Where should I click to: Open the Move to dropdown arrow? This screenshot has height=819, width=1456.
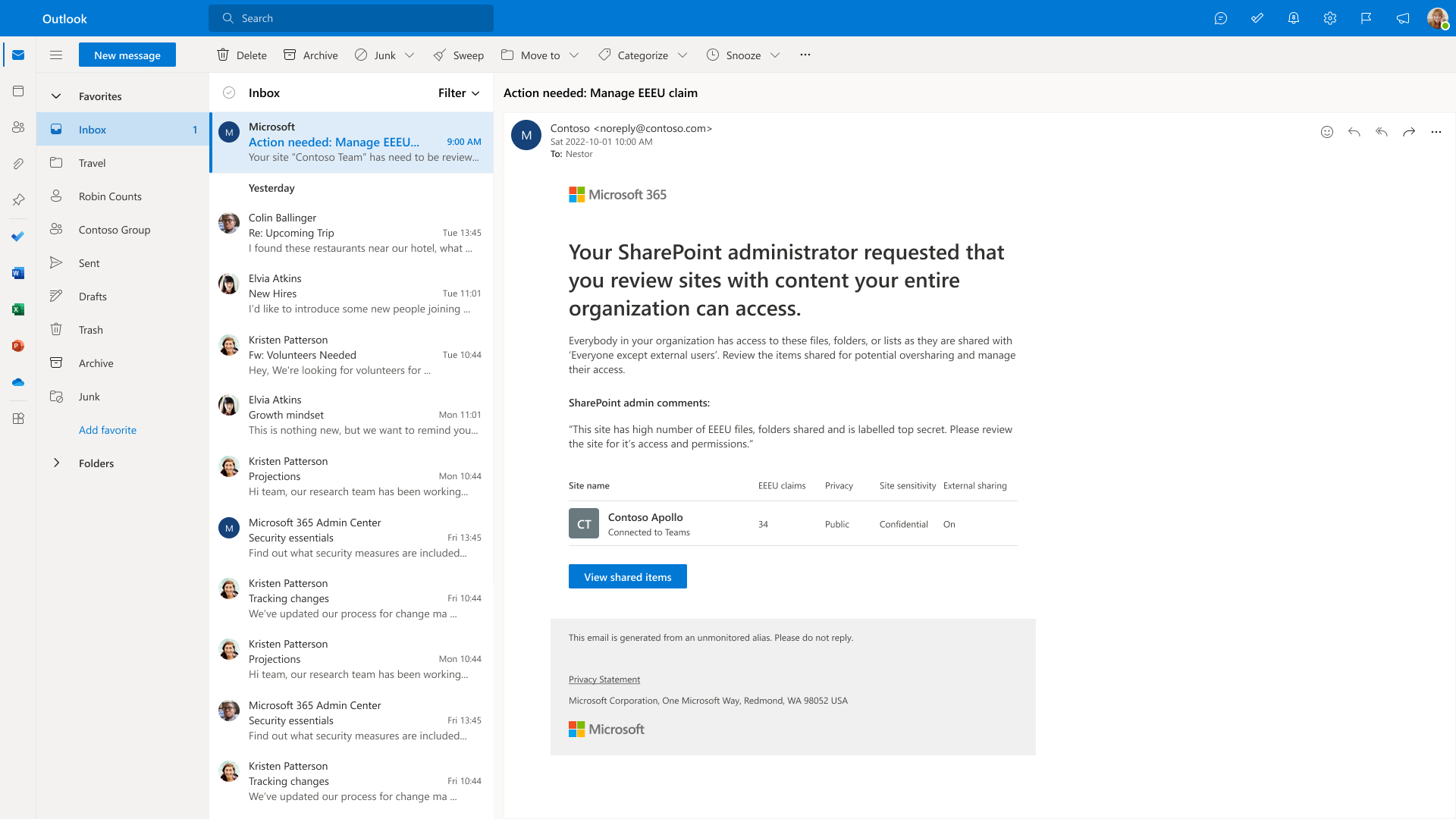574,55
